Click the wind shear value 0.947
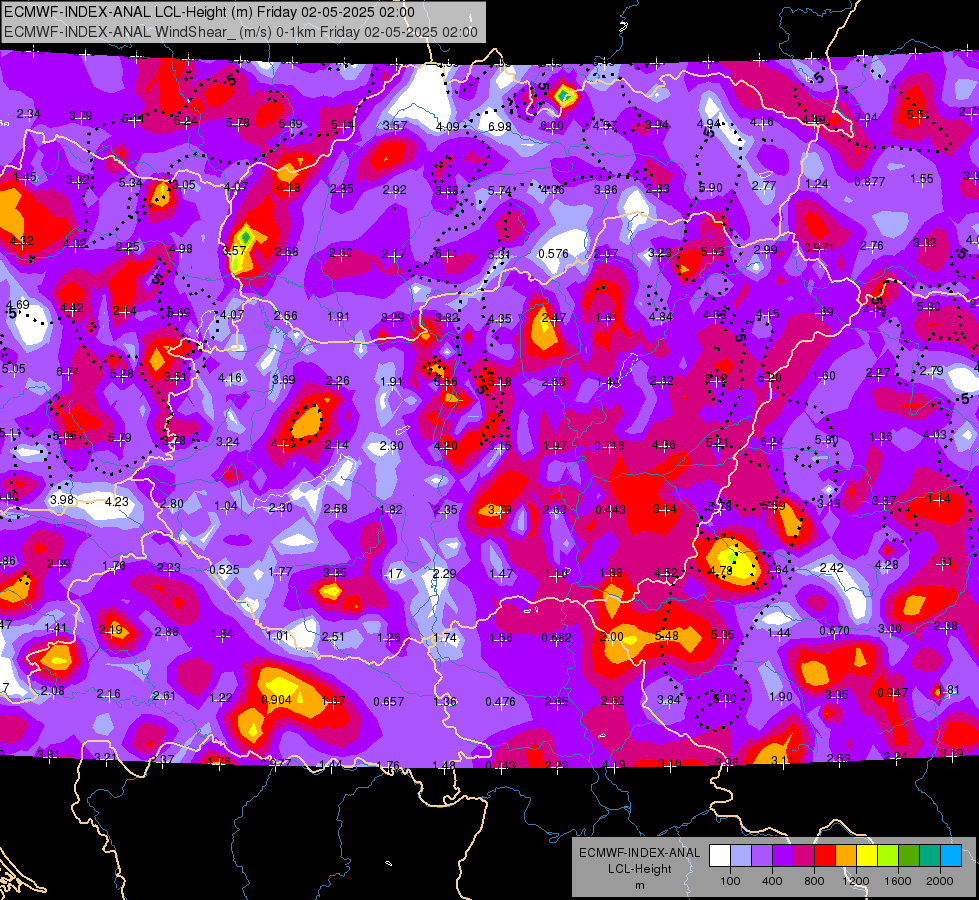 pos(893,693)
